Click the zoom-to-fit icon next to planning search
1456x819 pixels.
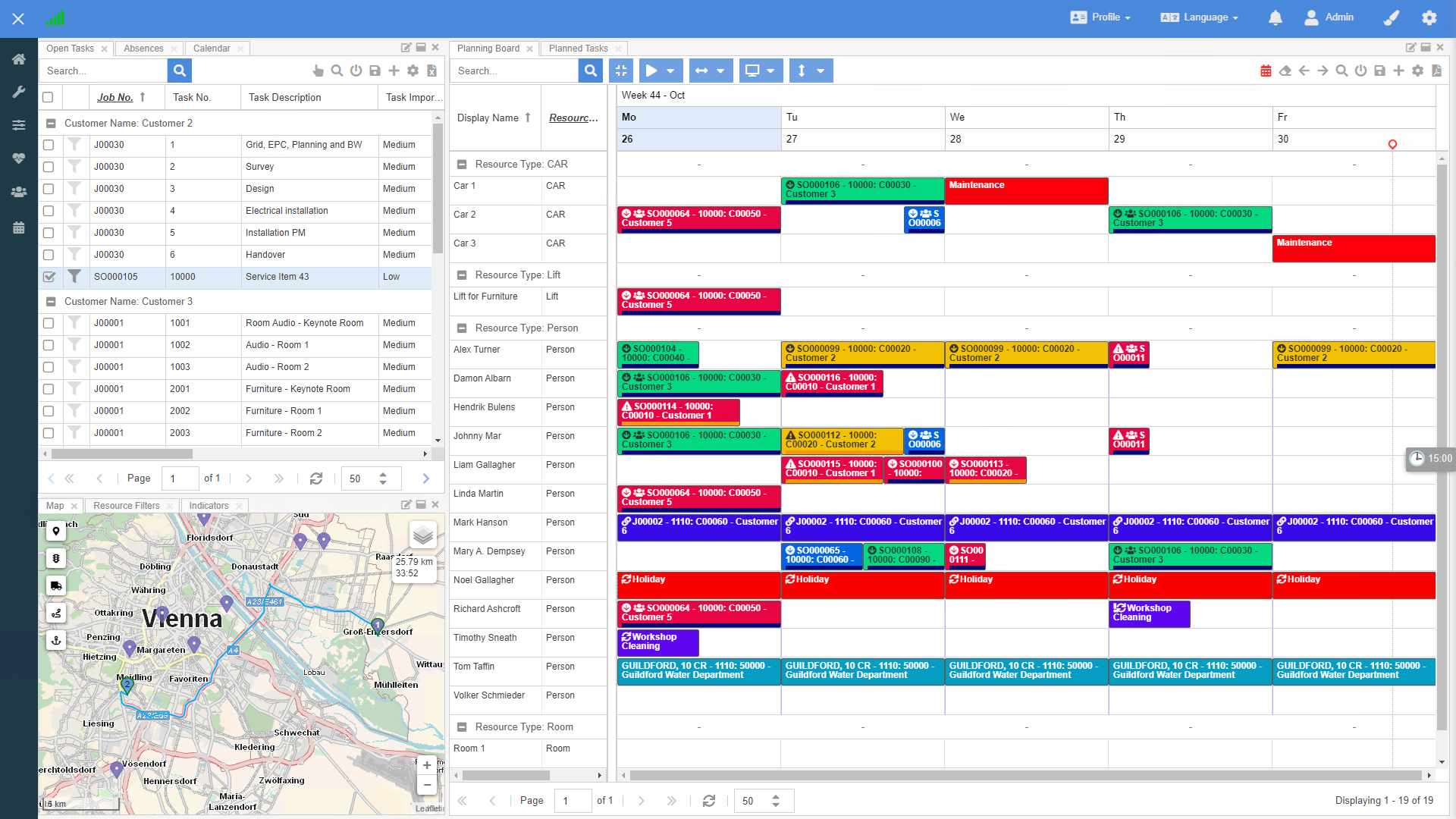click(621, 70)
